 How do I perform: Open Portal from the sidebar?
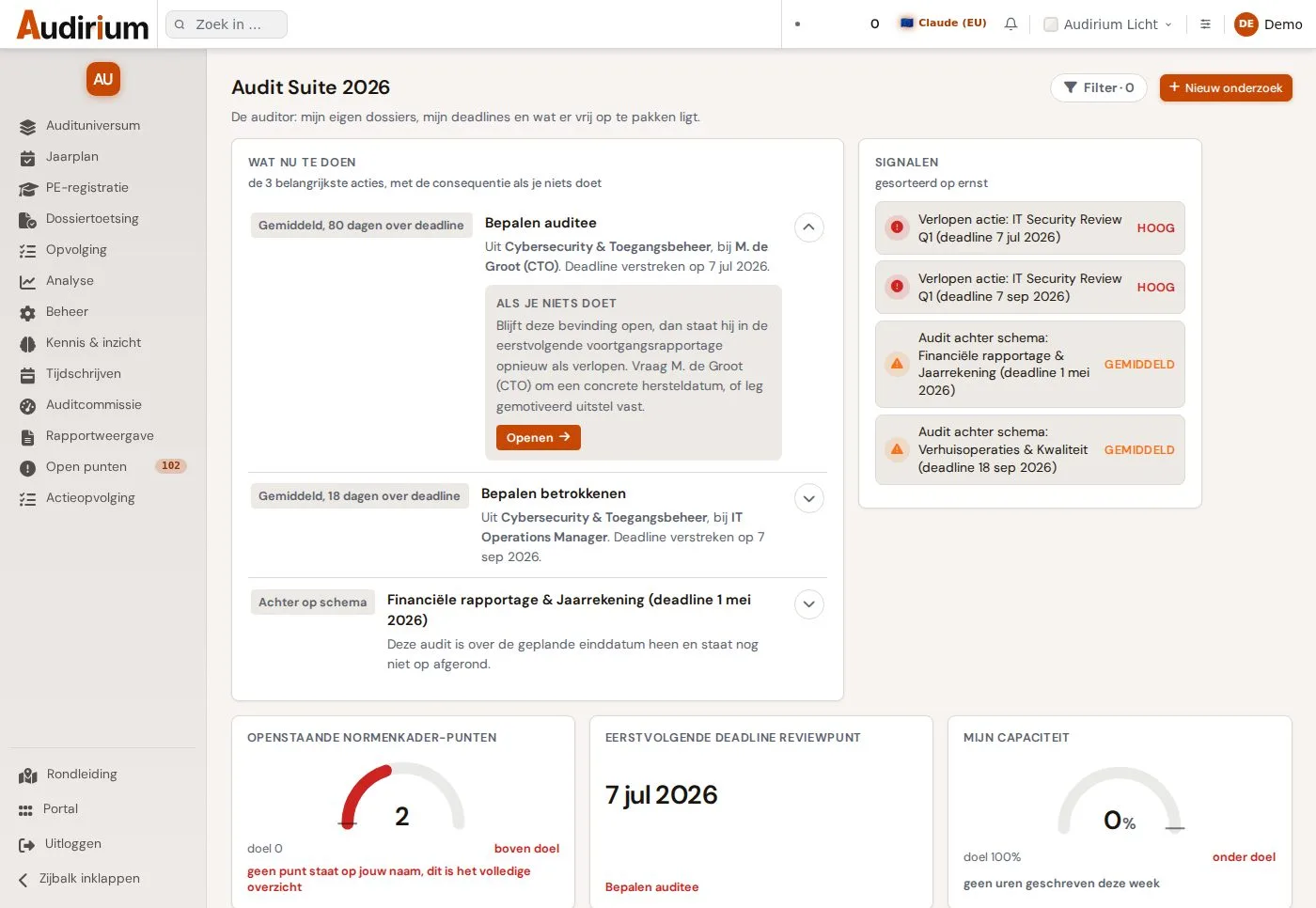(x=60, y=809)
